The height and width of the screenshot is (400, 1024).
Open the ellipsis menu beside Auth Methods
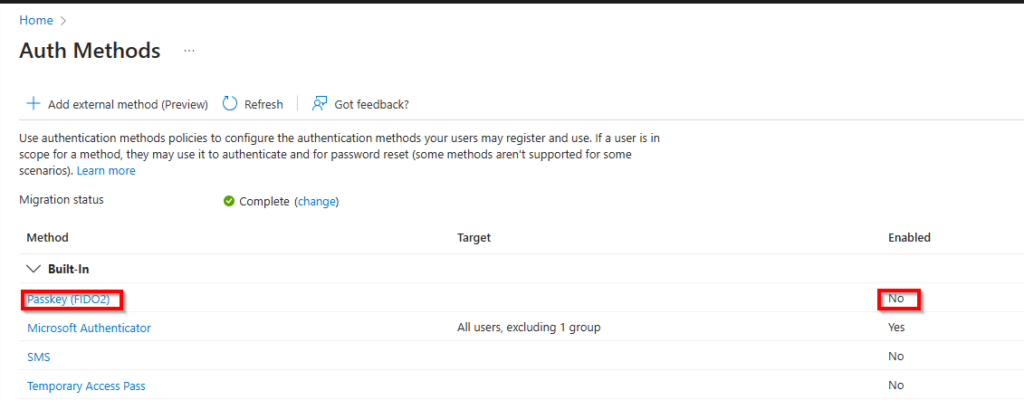tap(189, 50)
